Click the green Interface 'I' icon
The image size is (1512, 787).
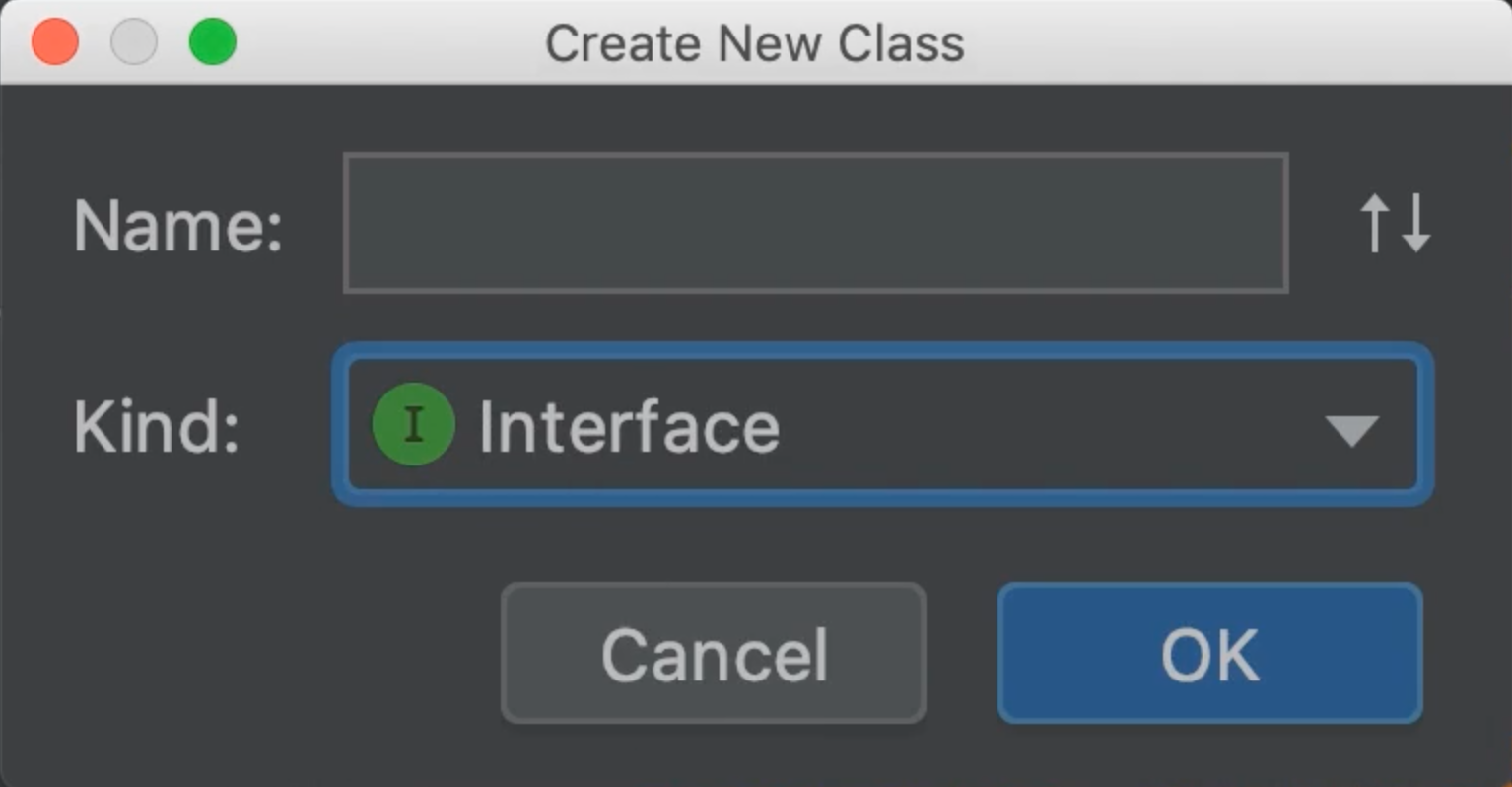[413, 425]
